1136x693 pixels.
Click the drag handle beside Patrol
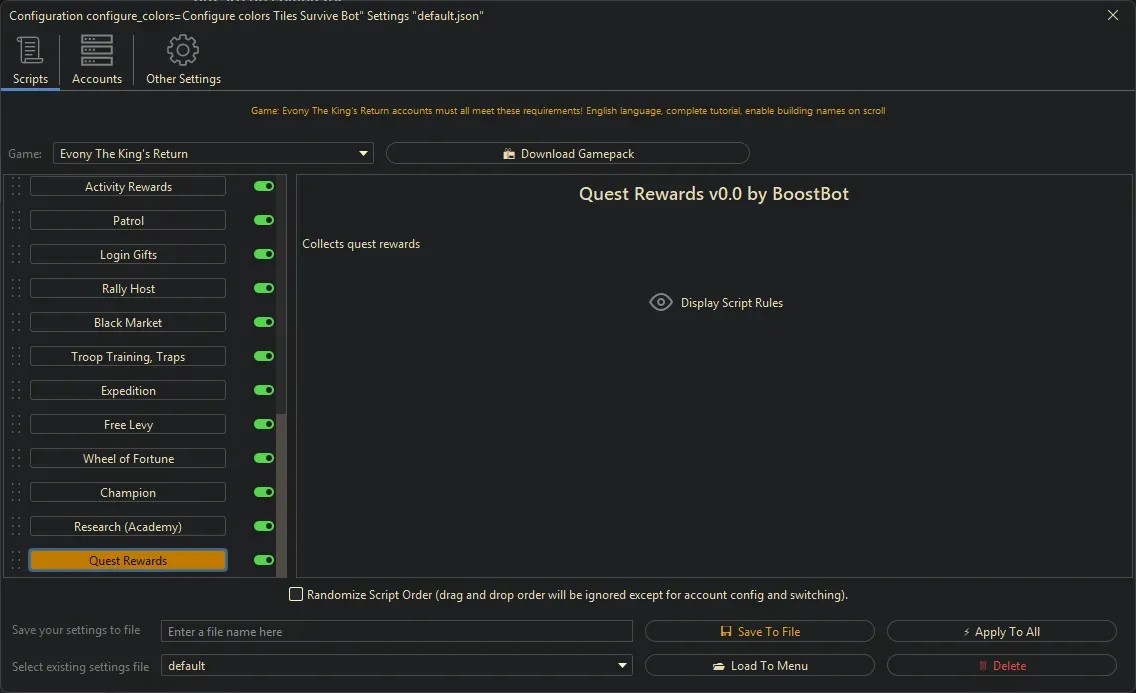tap(14, 220)
